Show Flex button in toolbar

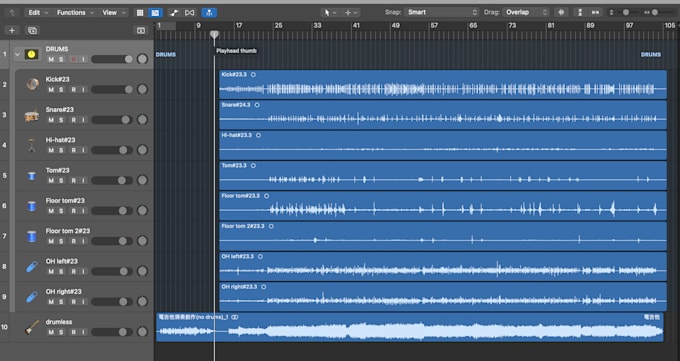pos(190,13)
